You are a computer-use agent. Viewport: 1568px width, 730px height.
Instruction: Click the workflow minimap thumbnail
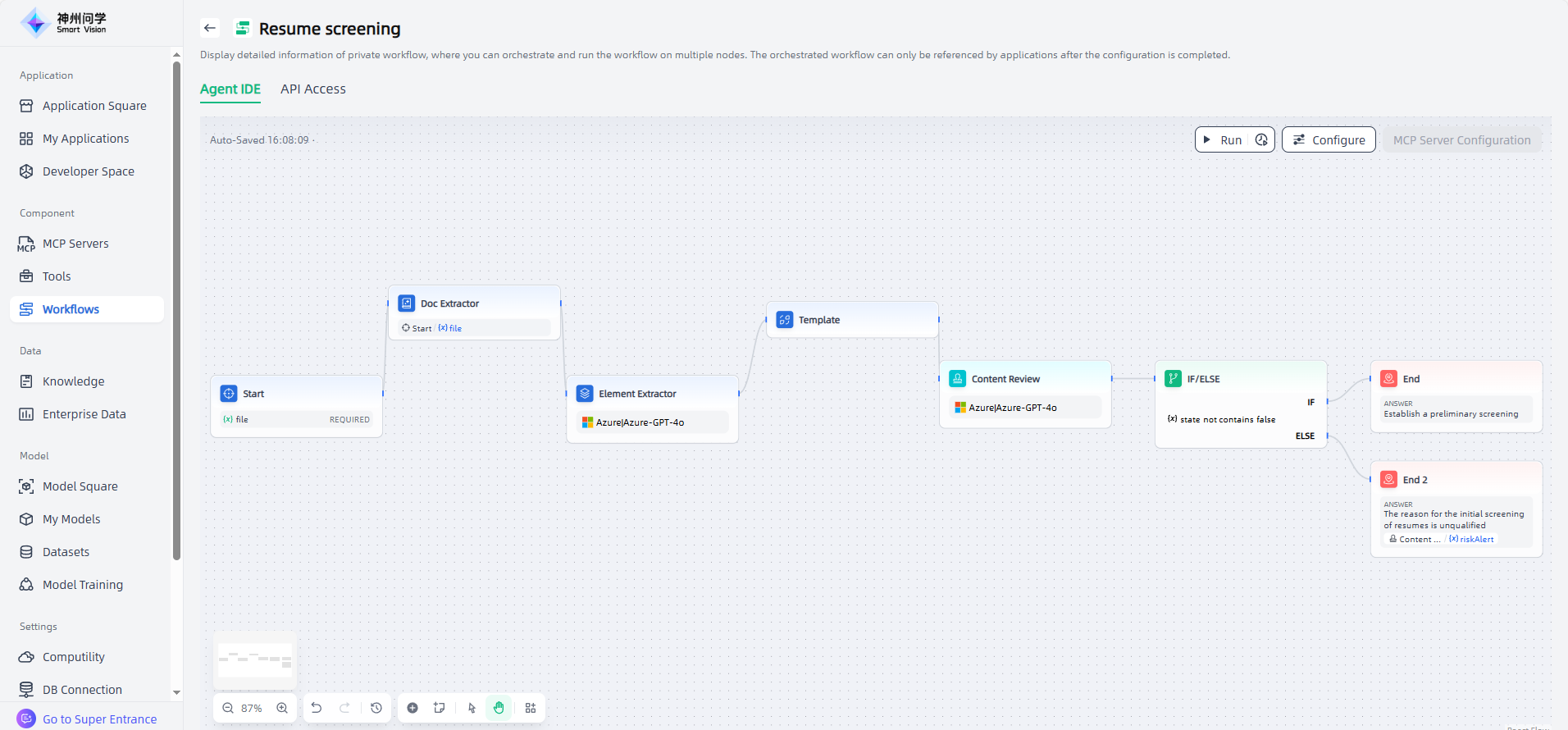point(255,659)
